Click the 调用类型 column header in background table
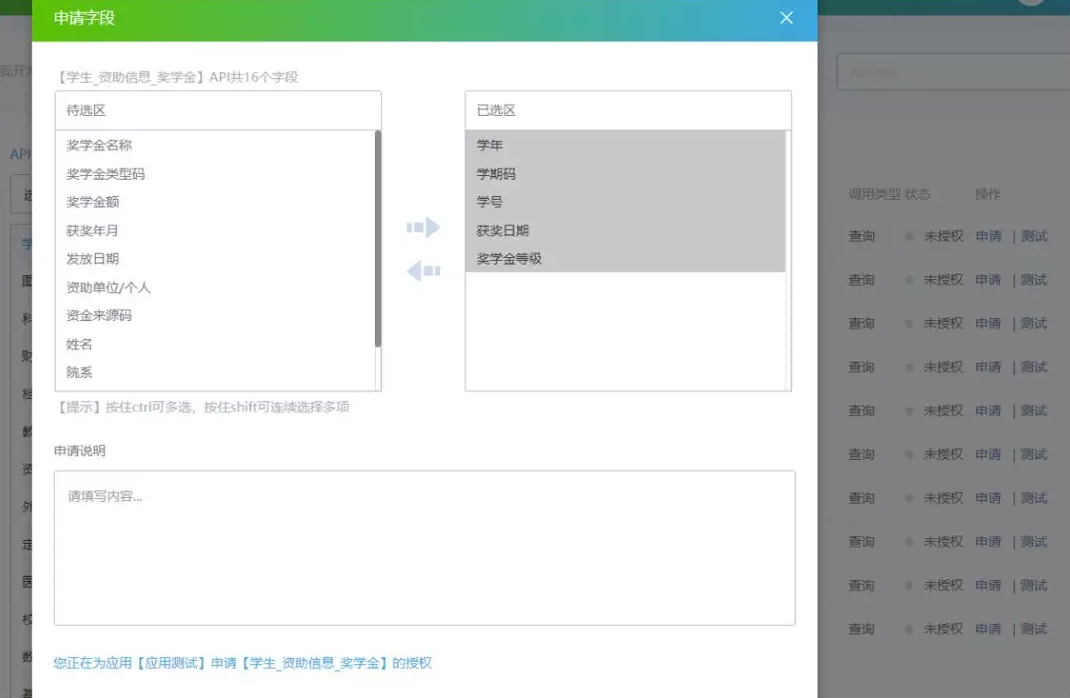Screen dimensions: 1070x698 point(874,194)
